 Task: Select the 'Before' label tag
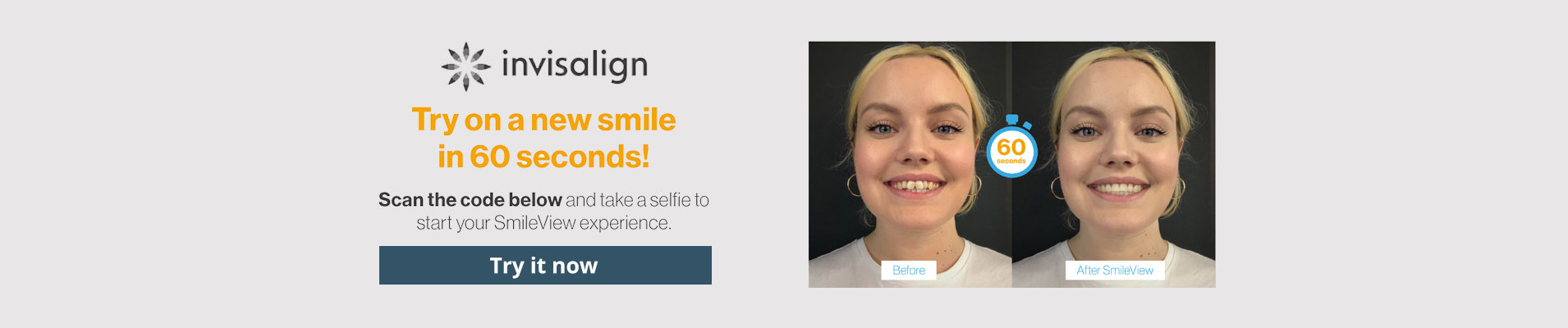coord(909,271)
